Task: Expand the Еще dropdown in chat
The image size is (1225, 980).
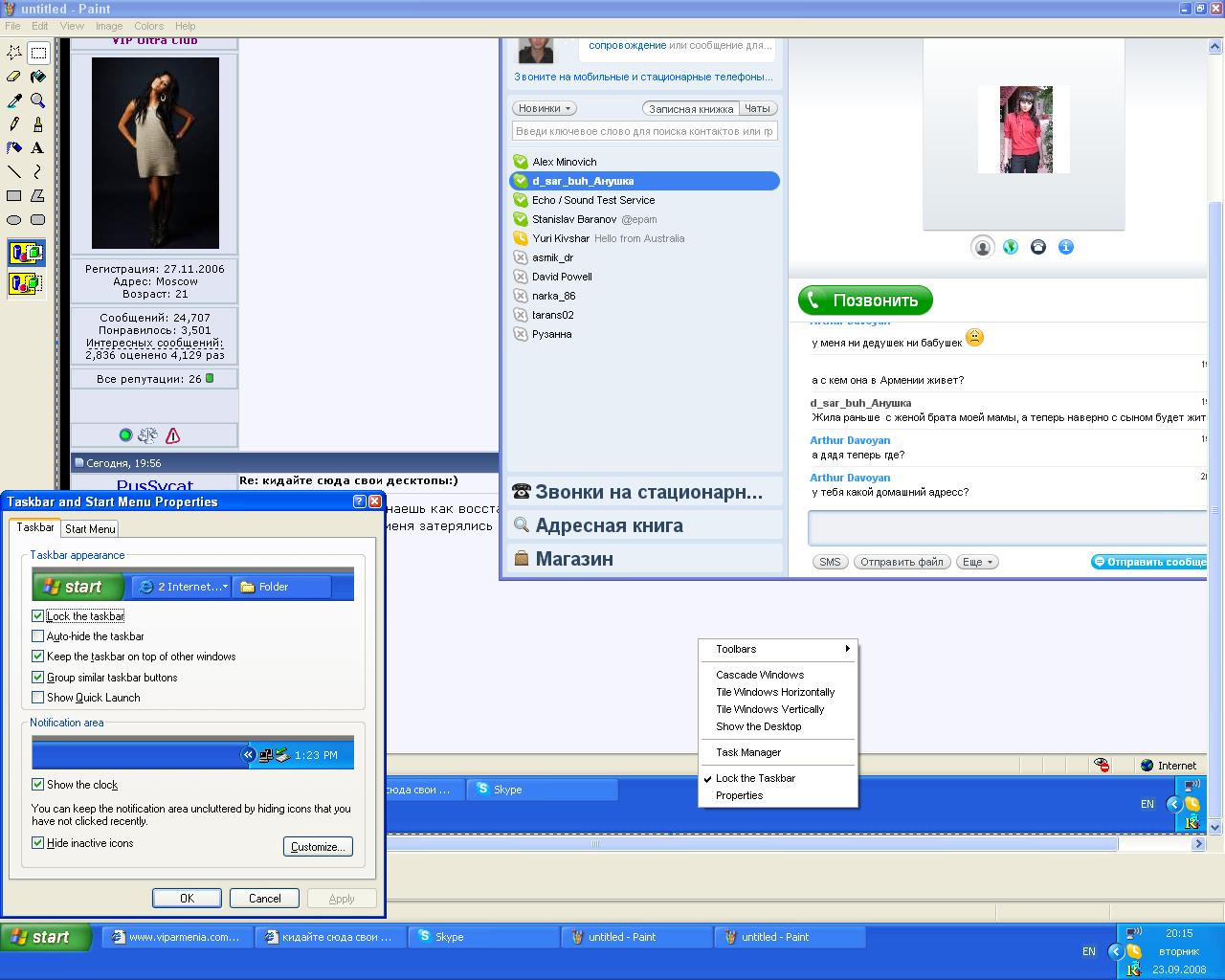Action: 976,562
